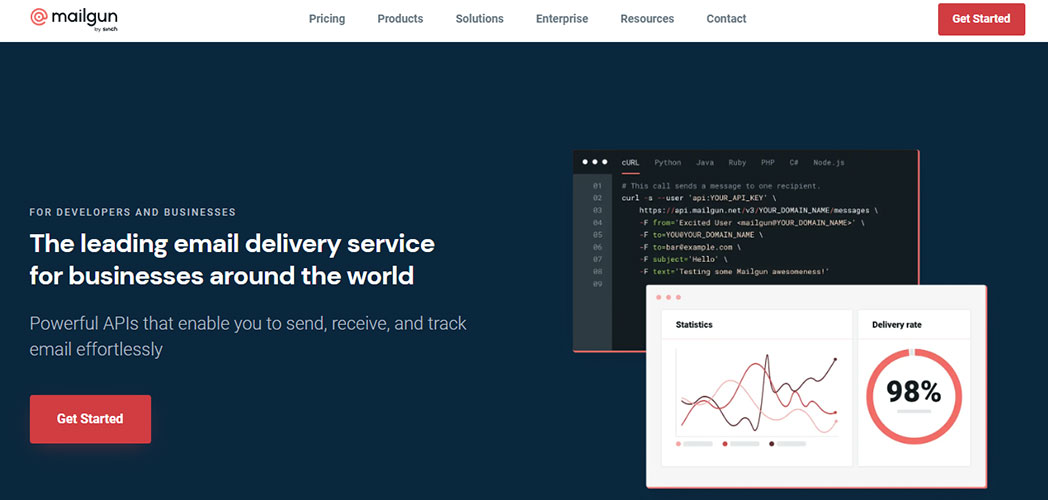Click the -F subject='Hello' code line
This screenshot has width=1048, height=500.
point(682,259)
